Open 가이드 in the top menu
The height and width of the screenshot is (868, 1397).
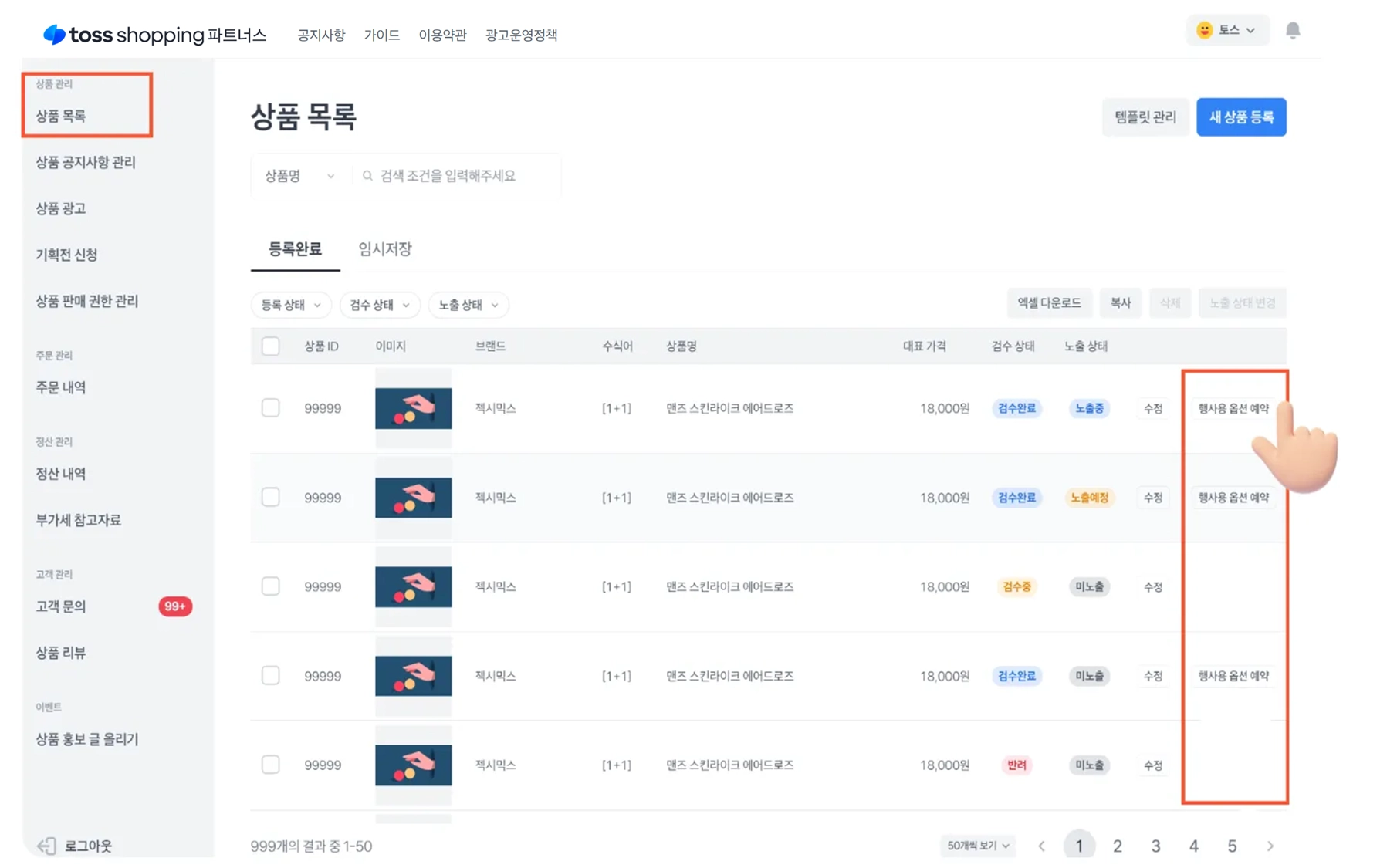tap(381, 35)
